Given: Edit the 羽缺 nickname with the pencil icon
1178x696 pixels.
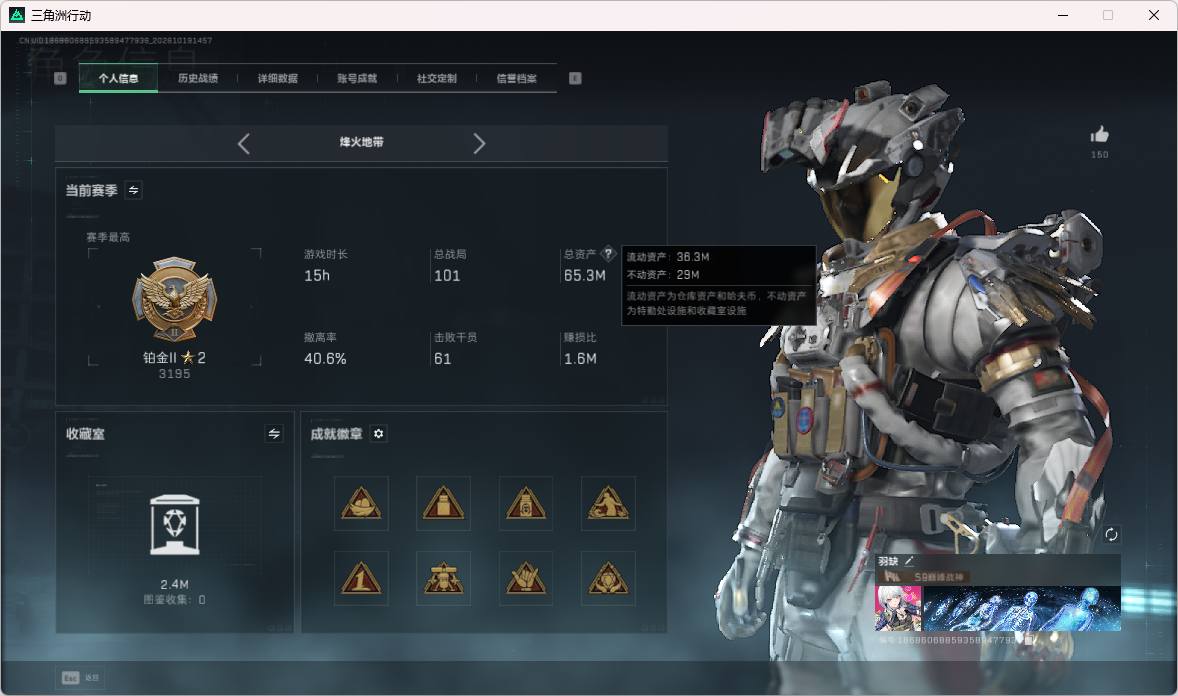Looking at the screenshot, I should 909,561.
